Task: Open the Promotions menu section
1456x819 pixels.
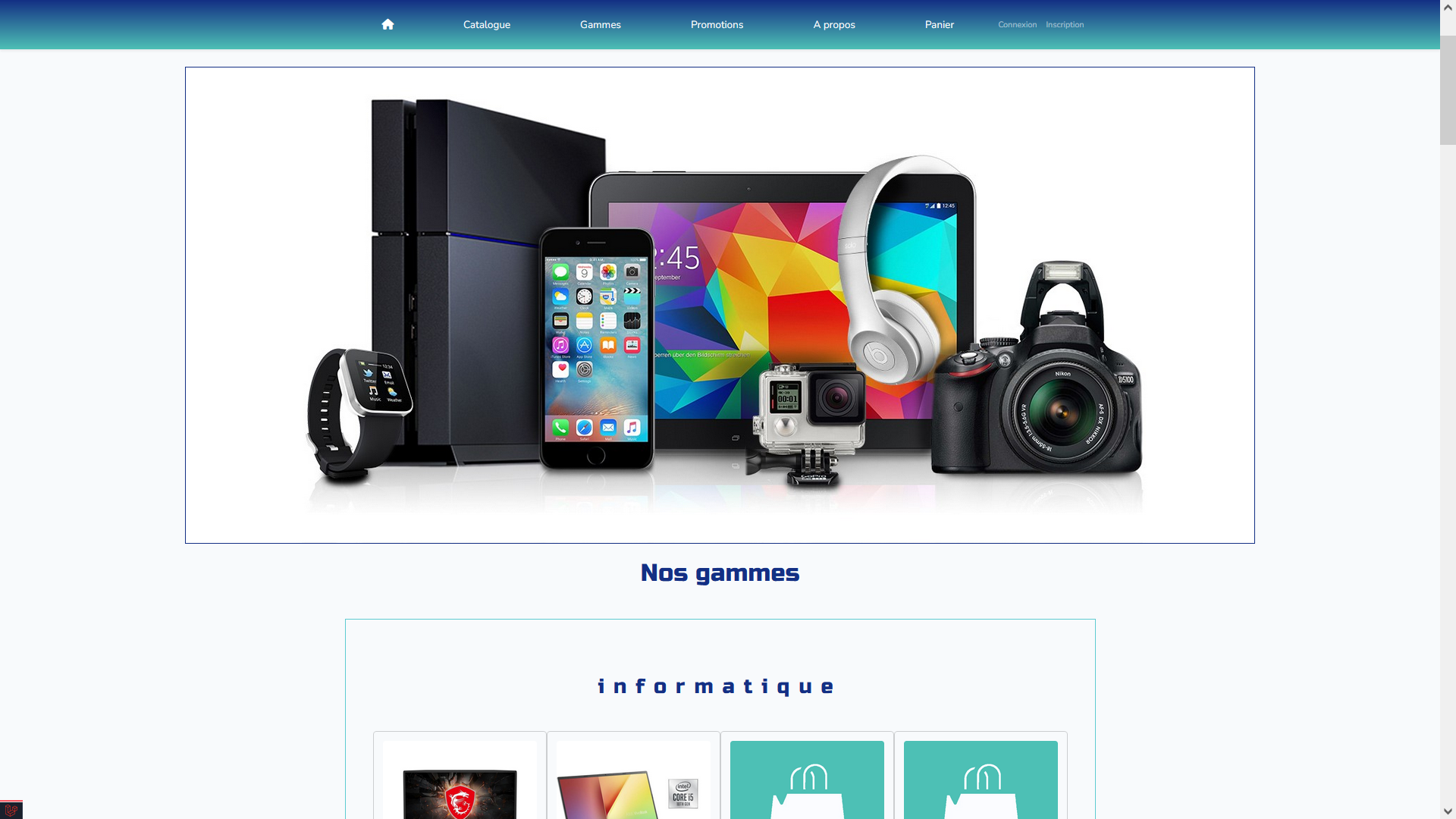Action: click(716, 24)
